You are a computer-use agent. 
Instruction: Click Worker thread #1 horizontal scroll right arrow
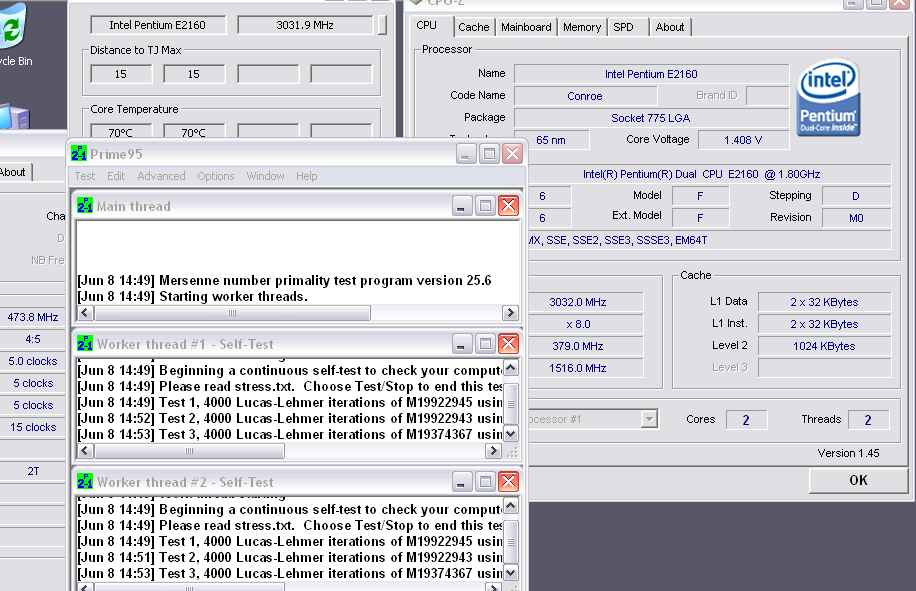point(494,450)
